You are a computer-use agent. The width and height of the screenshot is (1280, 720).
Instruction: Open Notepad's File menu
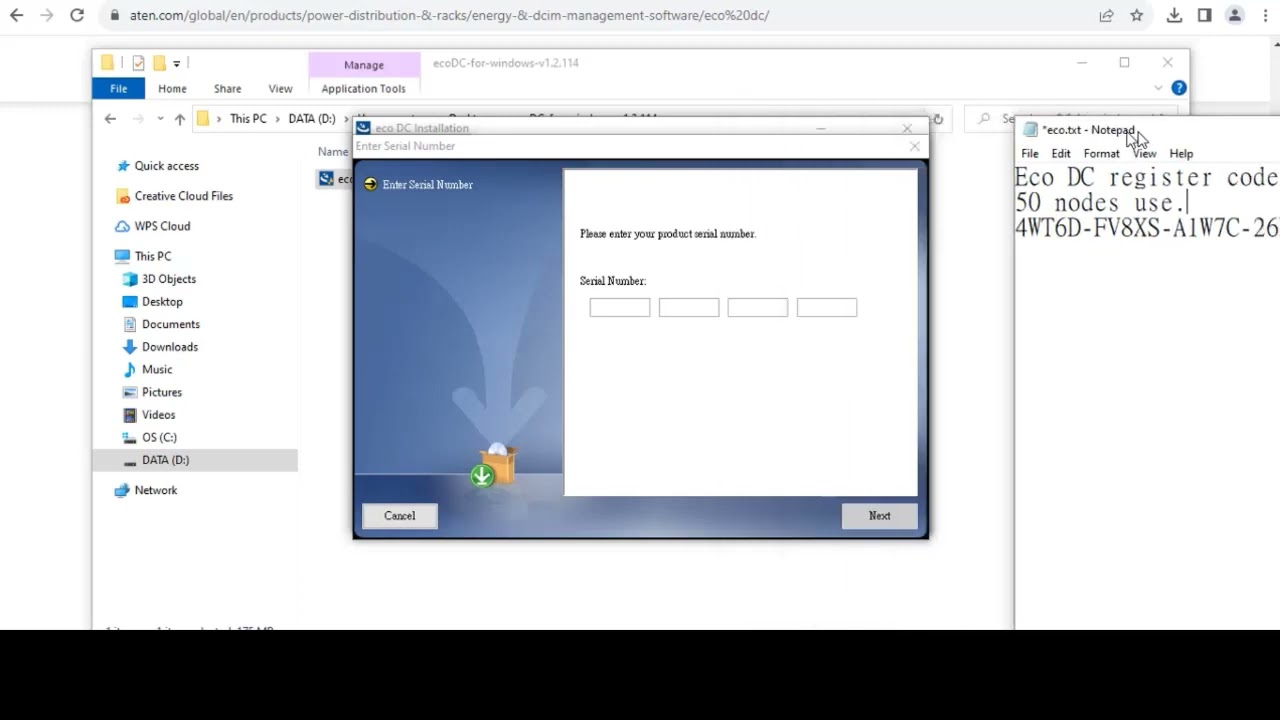pyautogui.click(x=1029, y=154)
